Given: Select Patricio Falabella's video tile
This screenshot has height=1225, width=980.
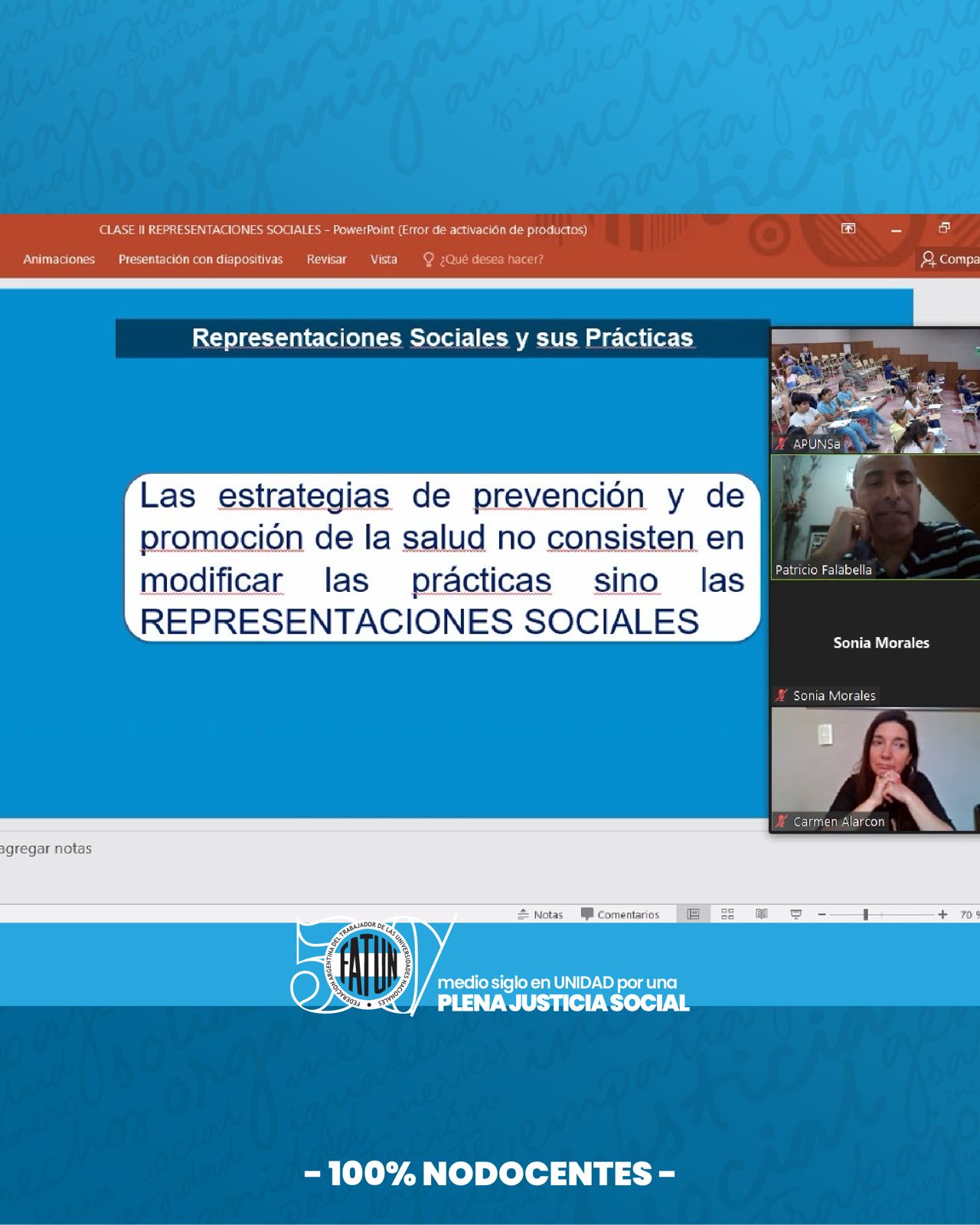Looking at the screenshot, I should [x=875, y=517].
